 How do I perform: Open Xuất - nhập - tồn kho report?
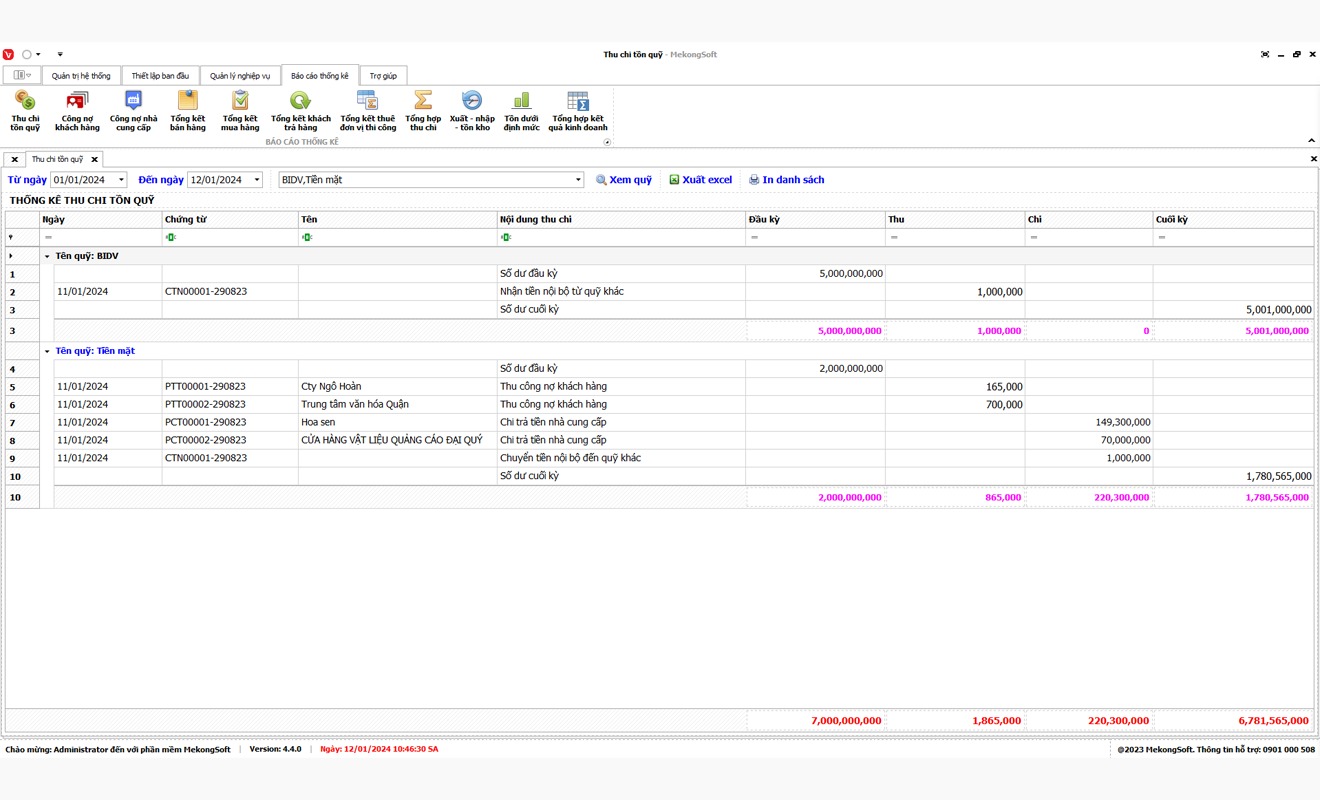(x=472, y=110)
